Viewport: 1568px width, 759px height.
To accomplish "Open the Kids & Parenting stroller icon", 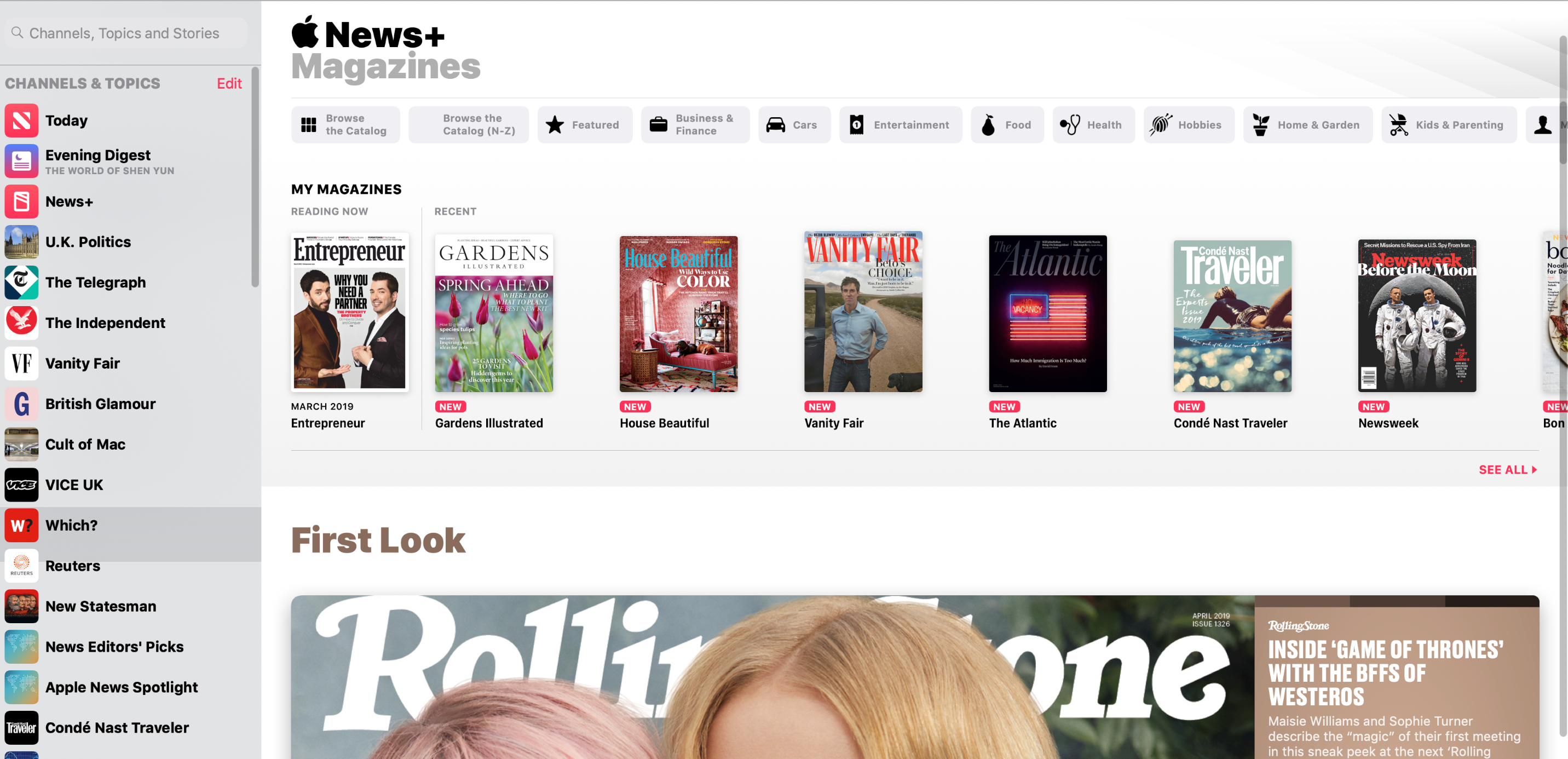I will [1399, 125].
